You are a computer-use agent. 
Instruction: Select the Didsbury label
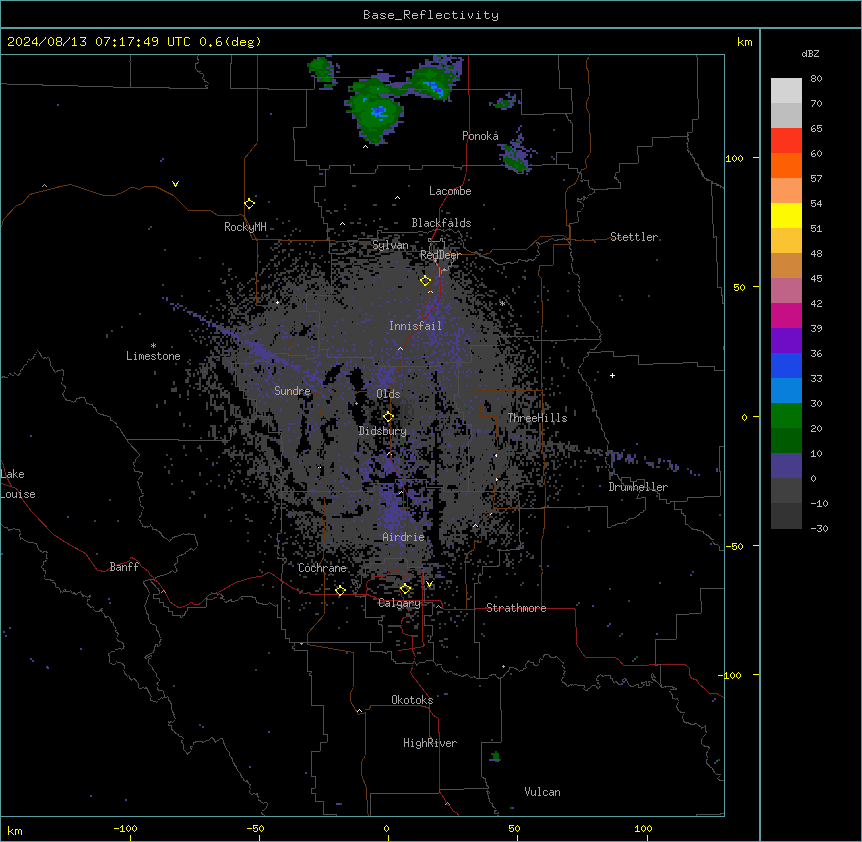[382, 431]
